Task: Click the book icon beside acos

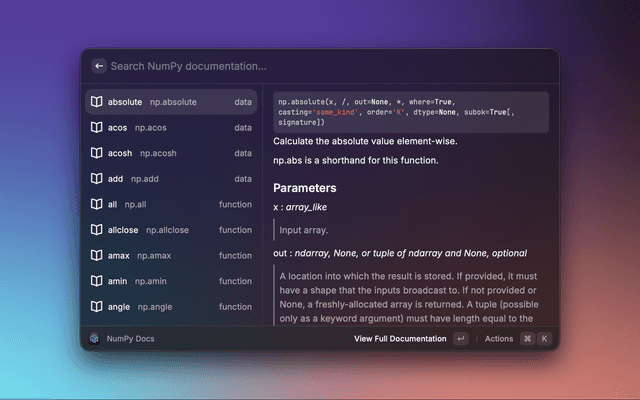Action: pyautogui.click(x=96, y=128)
